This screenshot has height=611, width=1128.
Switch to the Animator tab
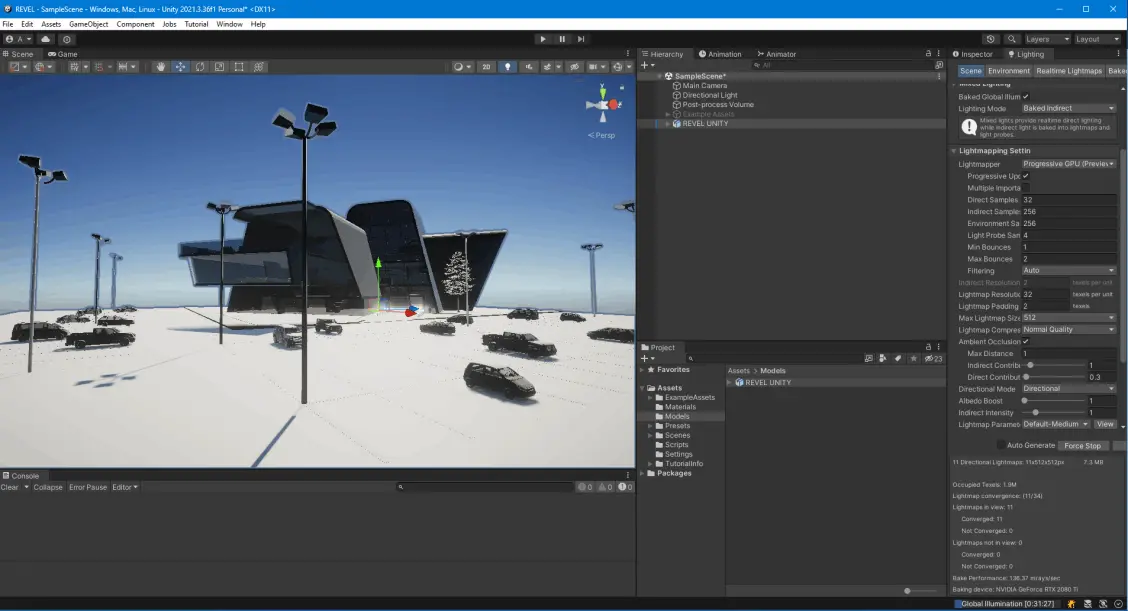(776, 54)
